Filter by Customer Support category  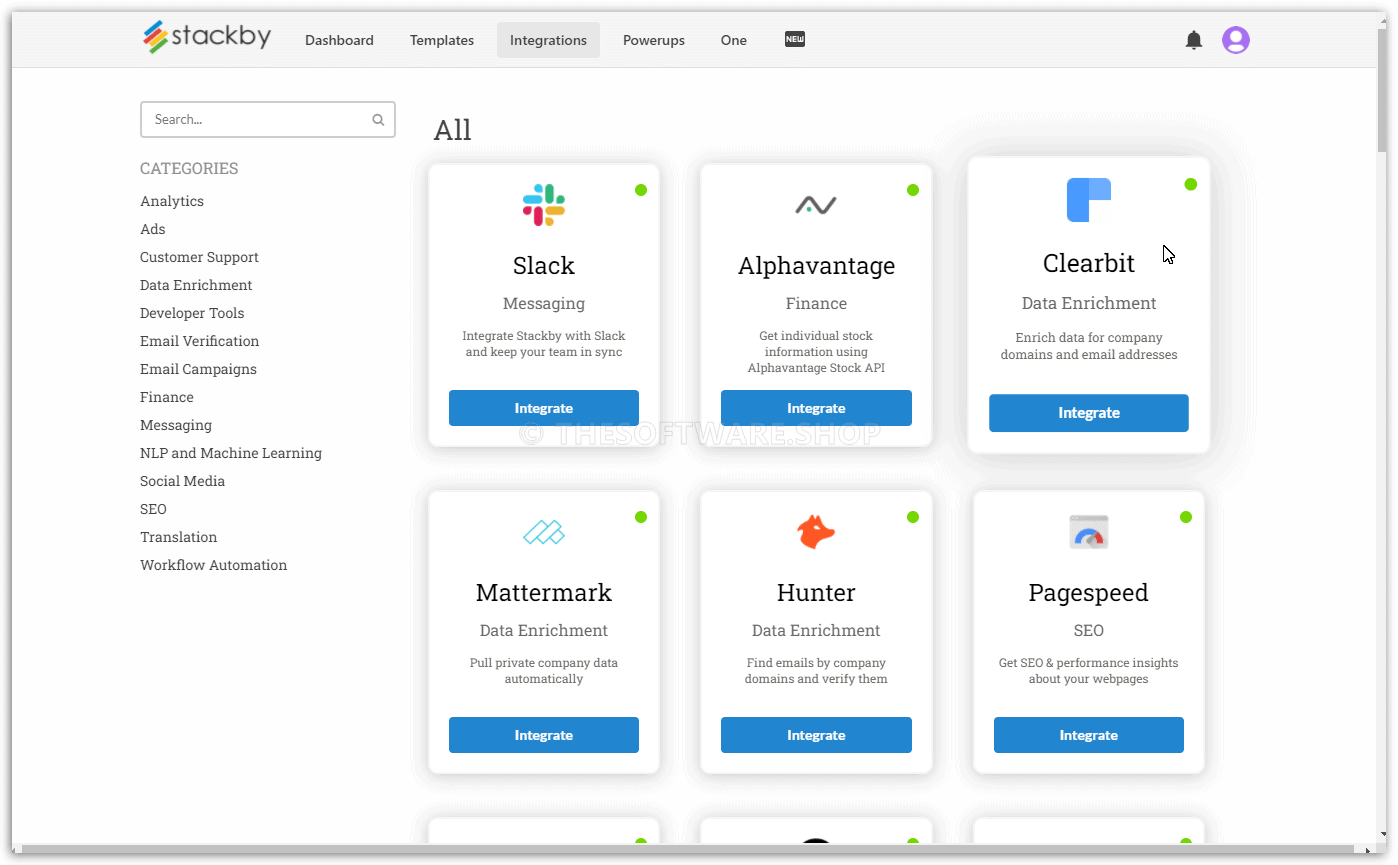click(199, 257)
